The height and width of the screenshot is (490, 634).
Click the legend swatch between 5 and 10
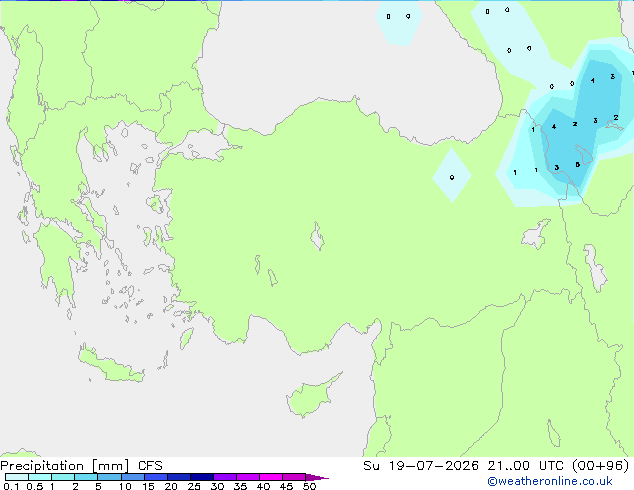(109, 477)
